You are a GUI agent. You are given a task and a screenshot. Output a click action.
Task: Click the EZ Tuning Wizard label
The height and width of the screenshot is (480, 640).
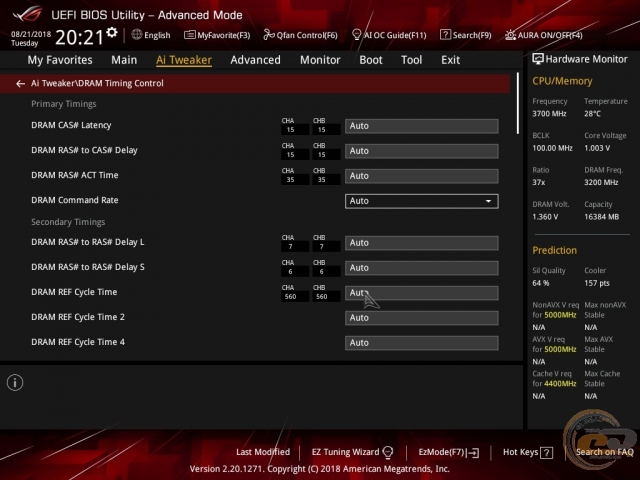click(345, 452)
